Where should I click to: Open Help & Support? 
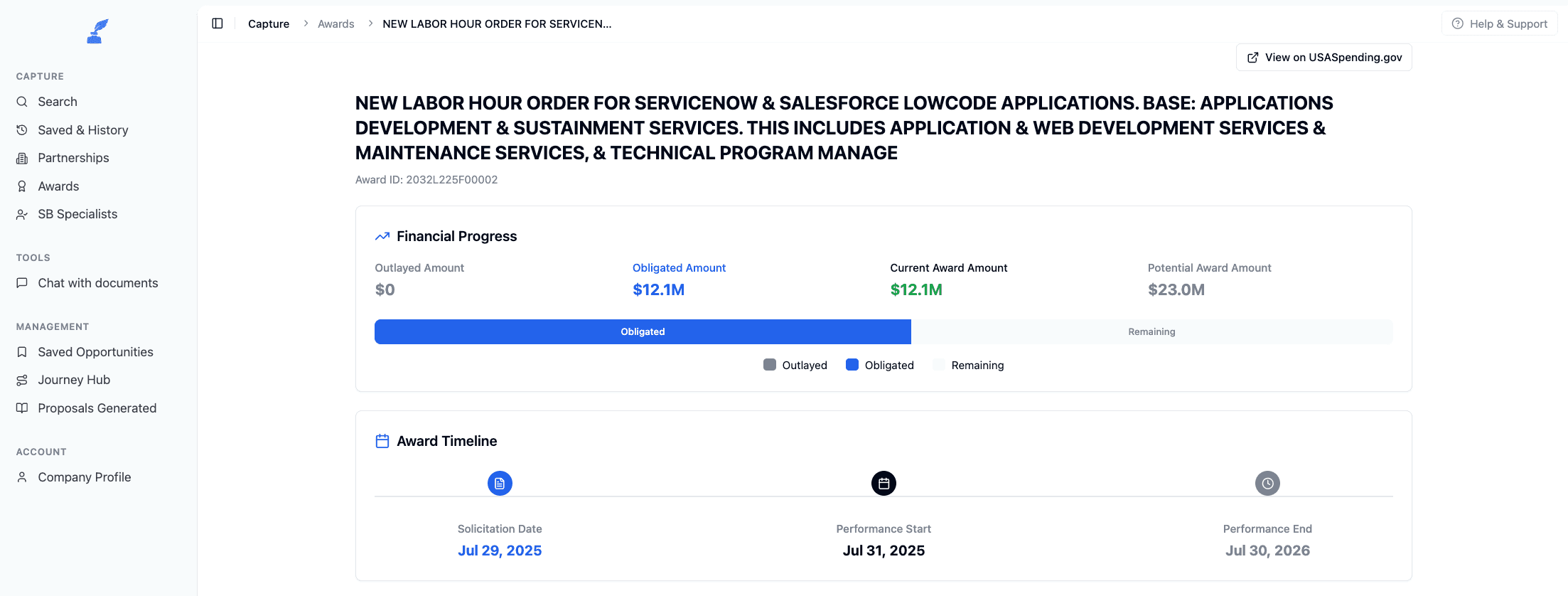click(1500, 23)
